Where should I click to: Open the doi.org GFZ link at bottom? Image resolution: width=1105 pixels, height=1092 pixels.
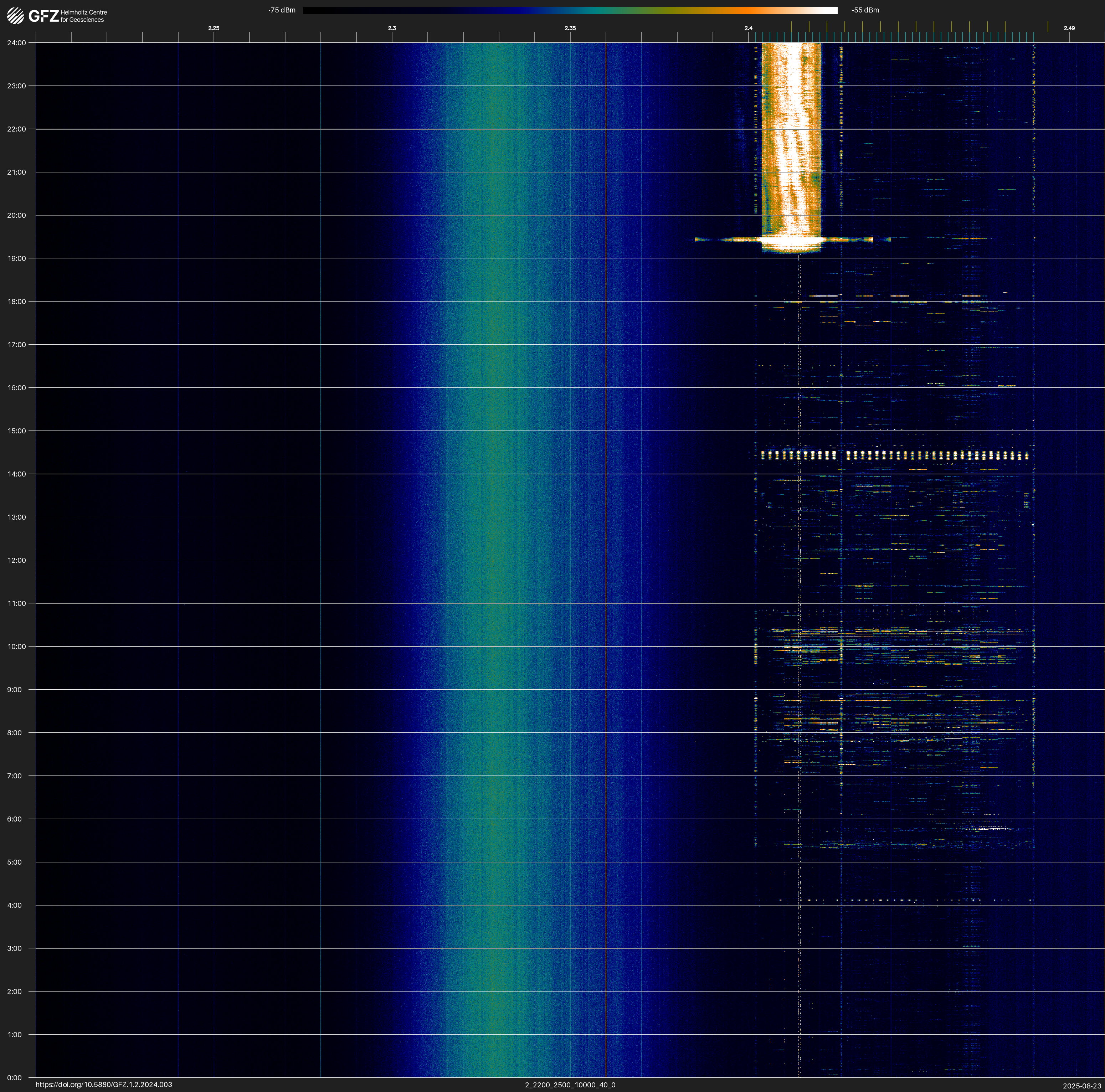pos(103,1085)
